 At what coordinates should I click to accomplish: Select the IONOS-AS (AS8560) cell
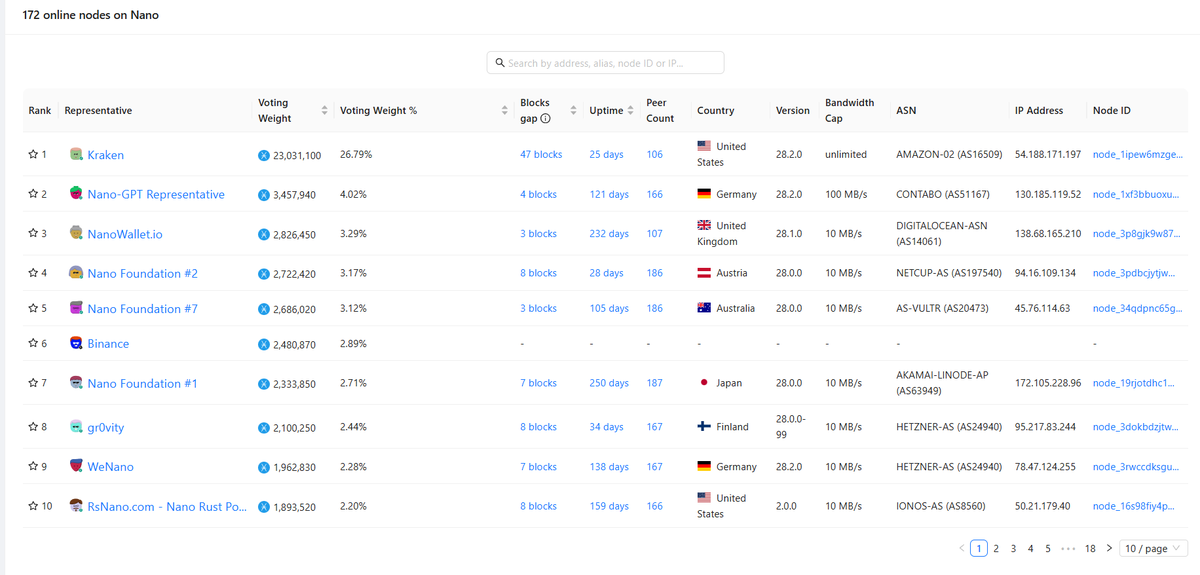coord(940,507)
